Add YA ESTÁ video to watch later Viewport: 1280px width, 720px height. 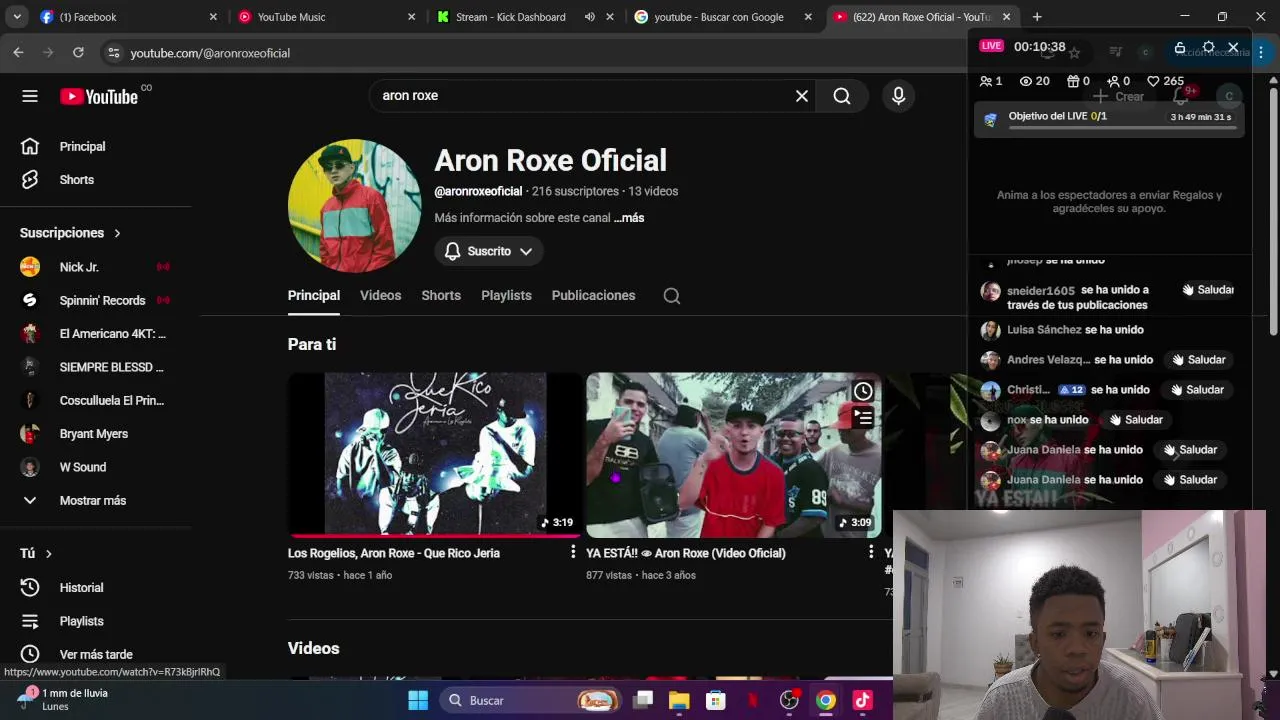(863, 391)
